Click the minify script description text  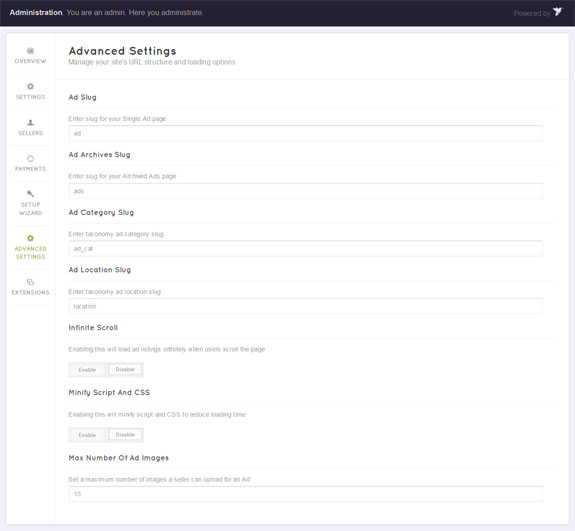point(157,414)
